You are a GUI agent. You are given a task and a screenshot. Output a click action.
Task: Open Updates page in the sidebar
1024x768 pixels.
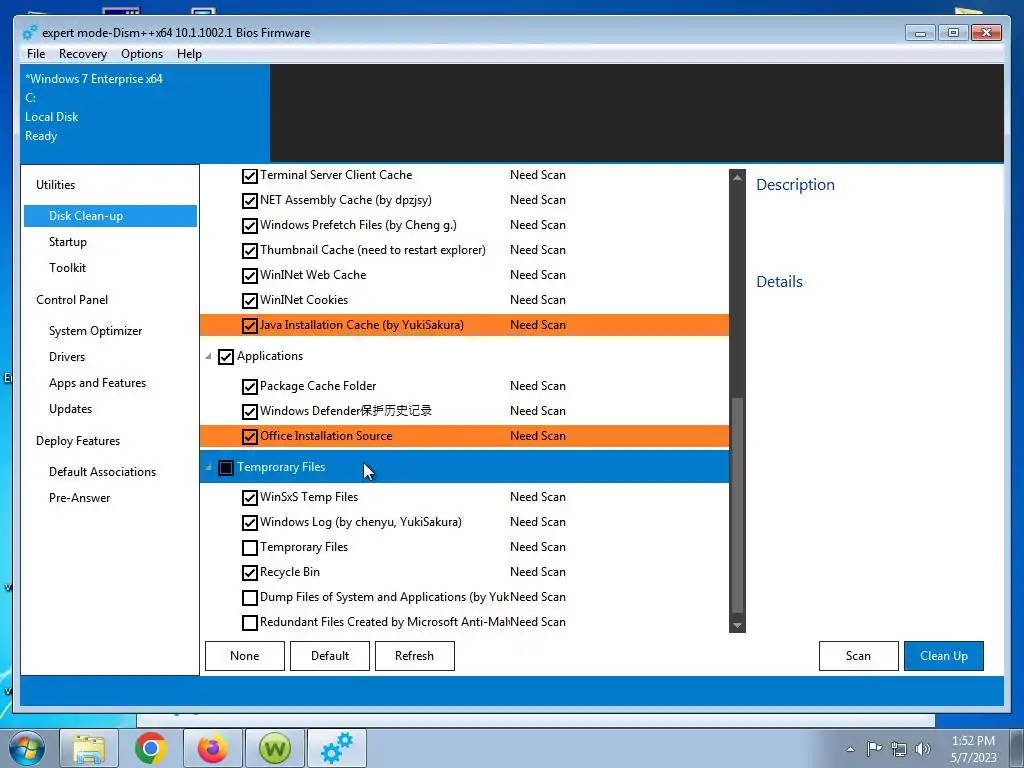pyautogui.click(x=71, y=409)
